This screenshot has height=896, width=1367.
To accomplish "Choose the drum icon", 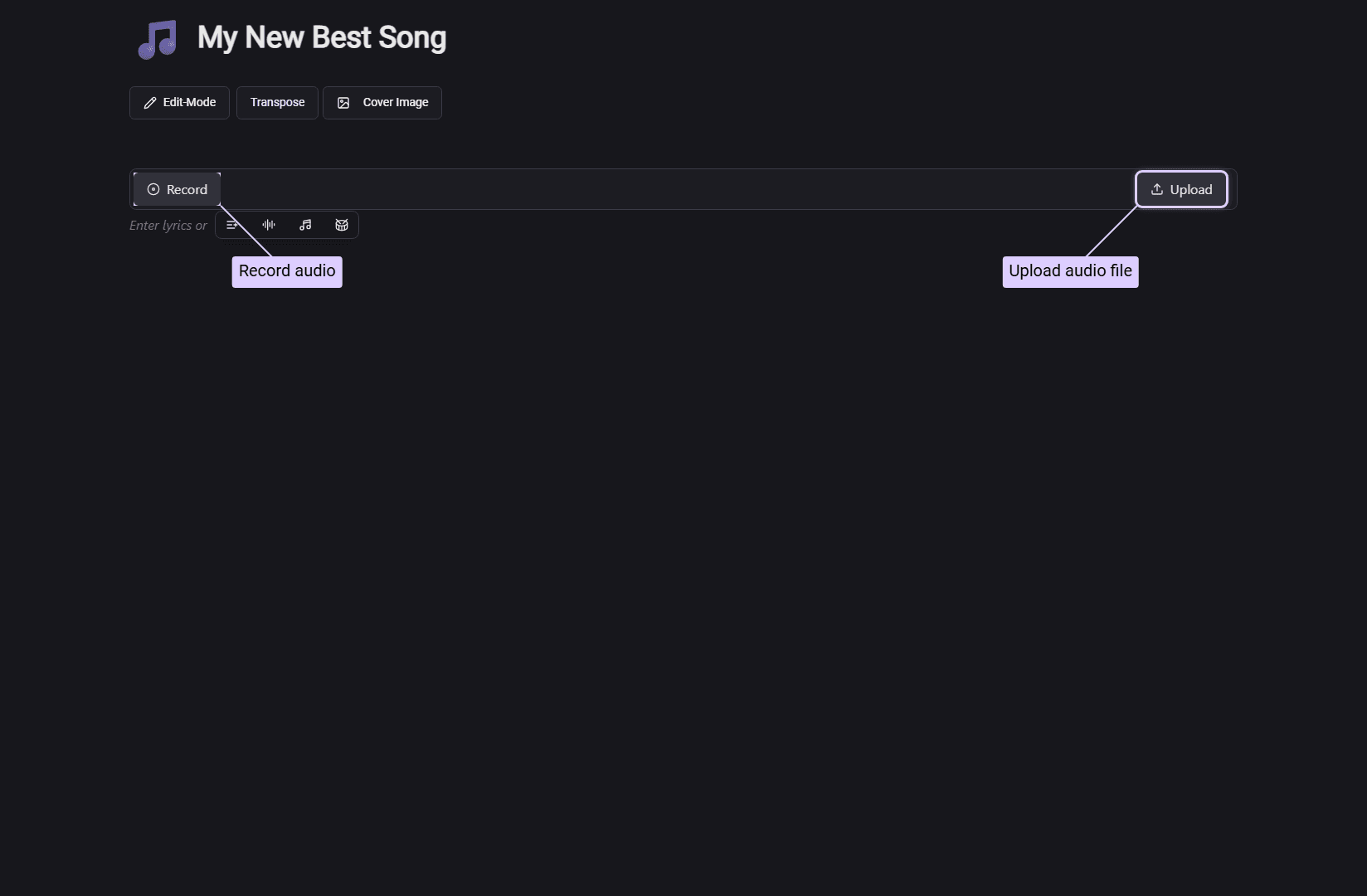I will click(342, 225).
